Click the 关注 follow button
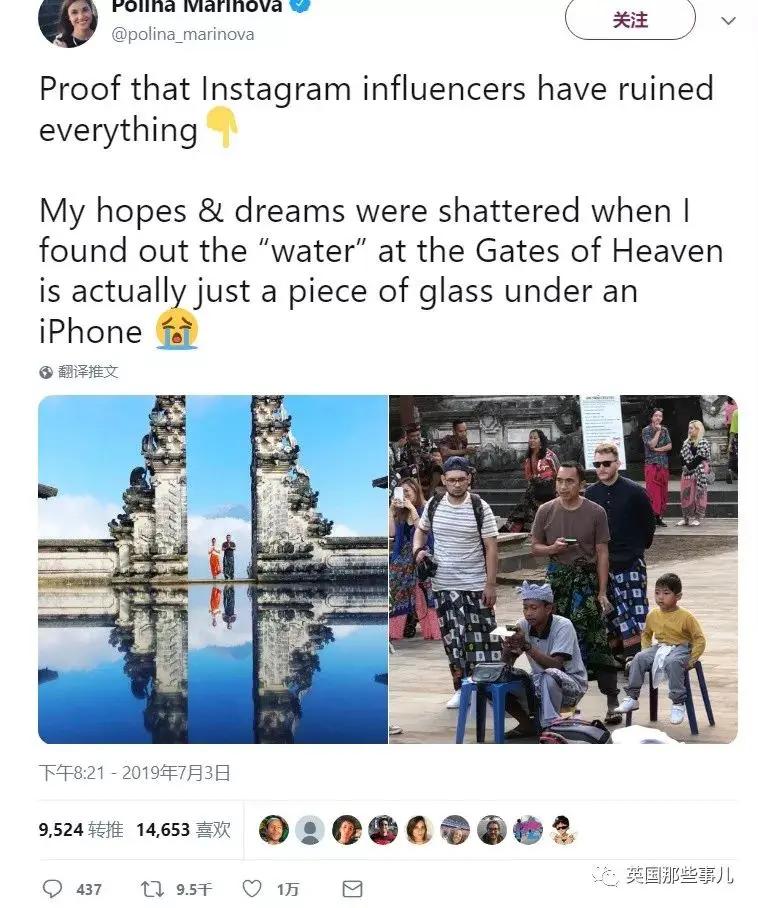Screen dimensions: 758x908 [630, 20]
